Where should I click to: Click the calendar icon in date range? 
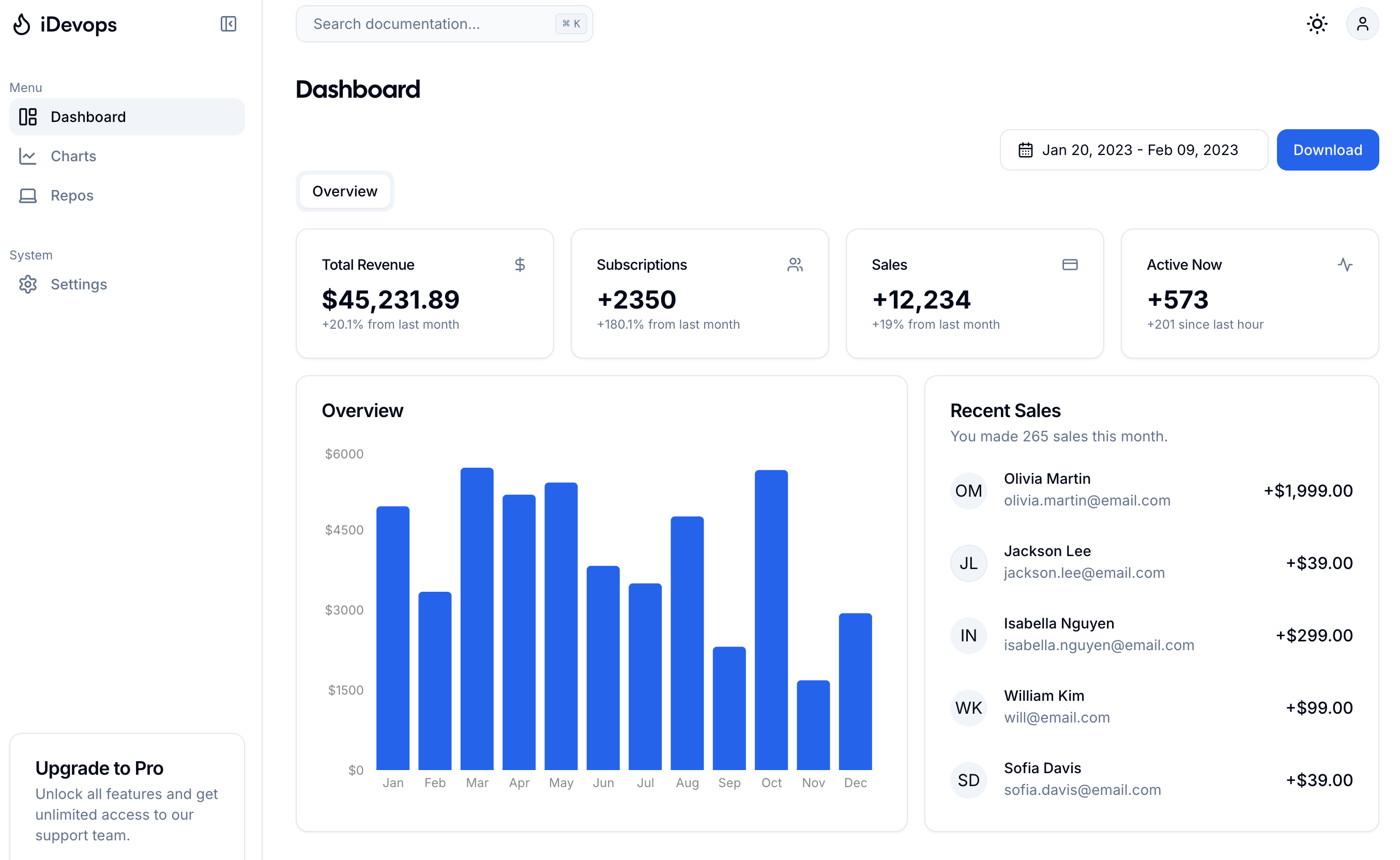(1025, 150)
